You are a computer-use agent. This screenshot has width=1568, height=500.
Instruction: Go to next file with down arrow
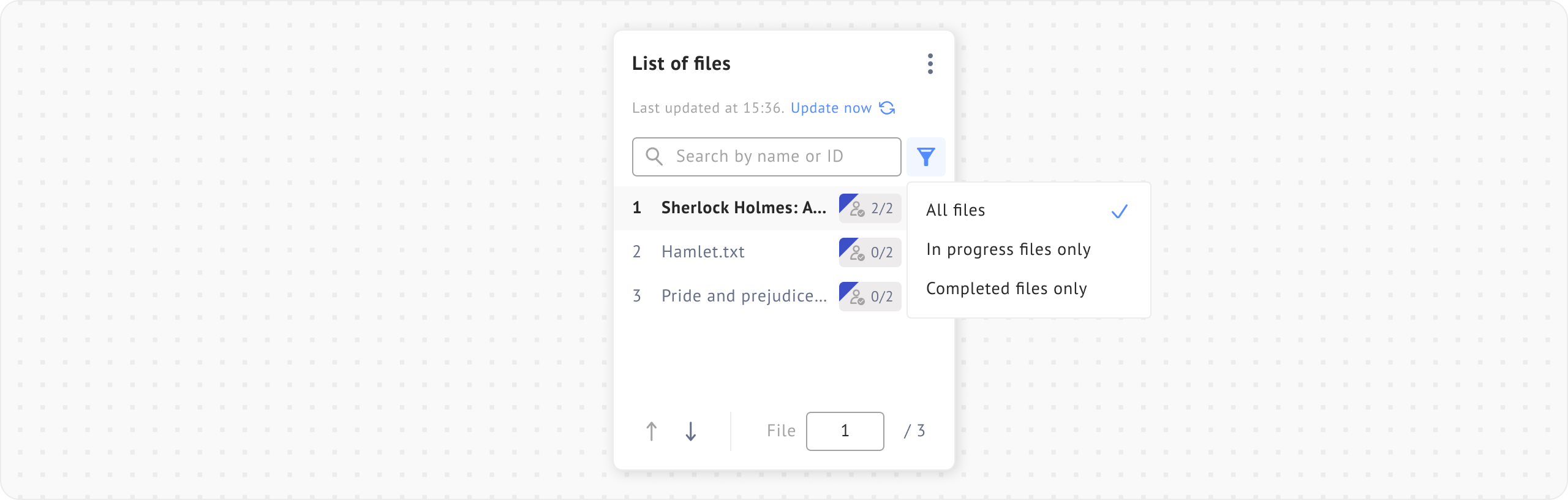pyautogui.click(x=690, y=431)
